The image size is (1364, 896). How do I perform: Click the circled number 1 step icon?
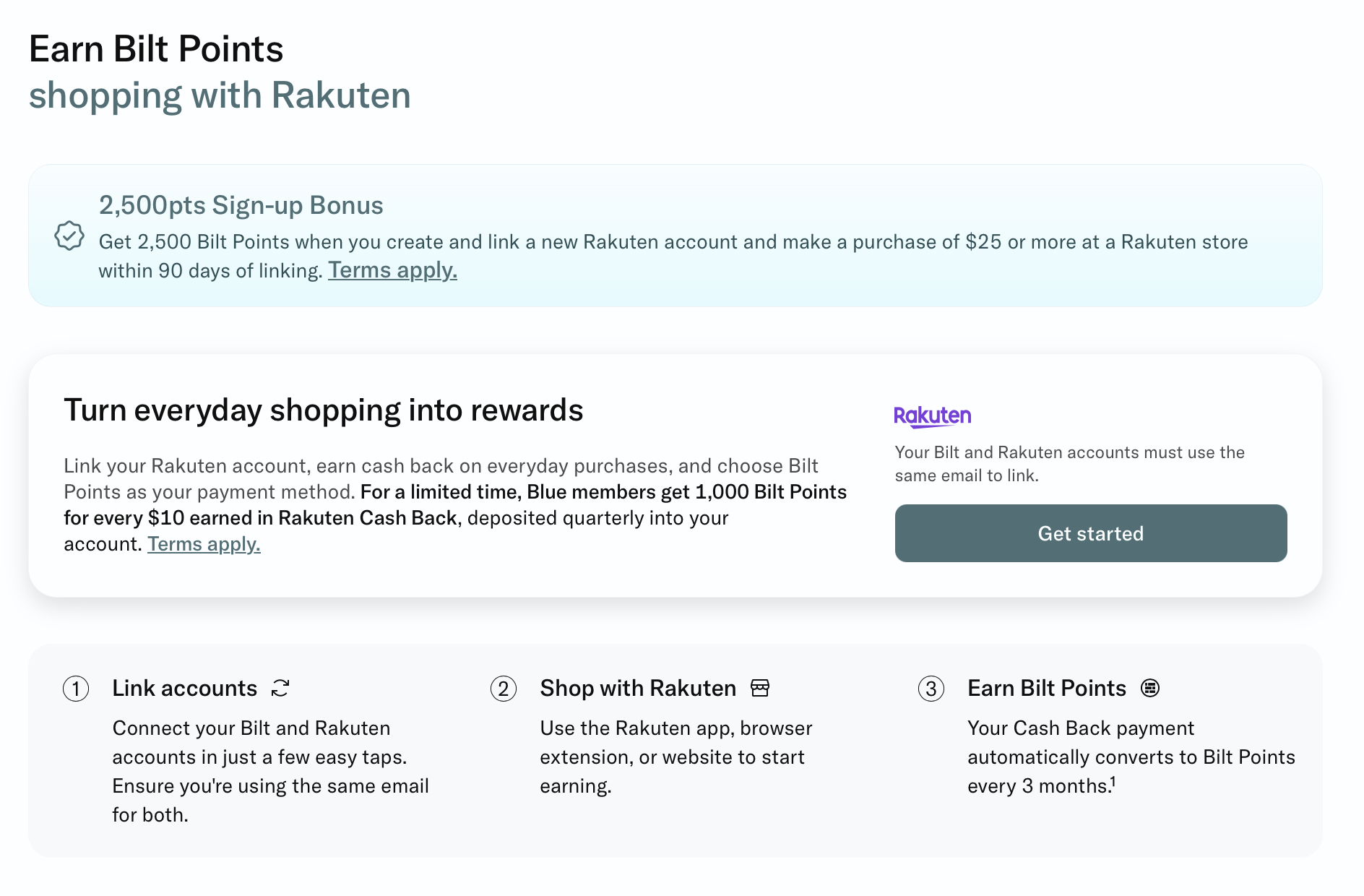pyautogui.click(x=76, y=689)
